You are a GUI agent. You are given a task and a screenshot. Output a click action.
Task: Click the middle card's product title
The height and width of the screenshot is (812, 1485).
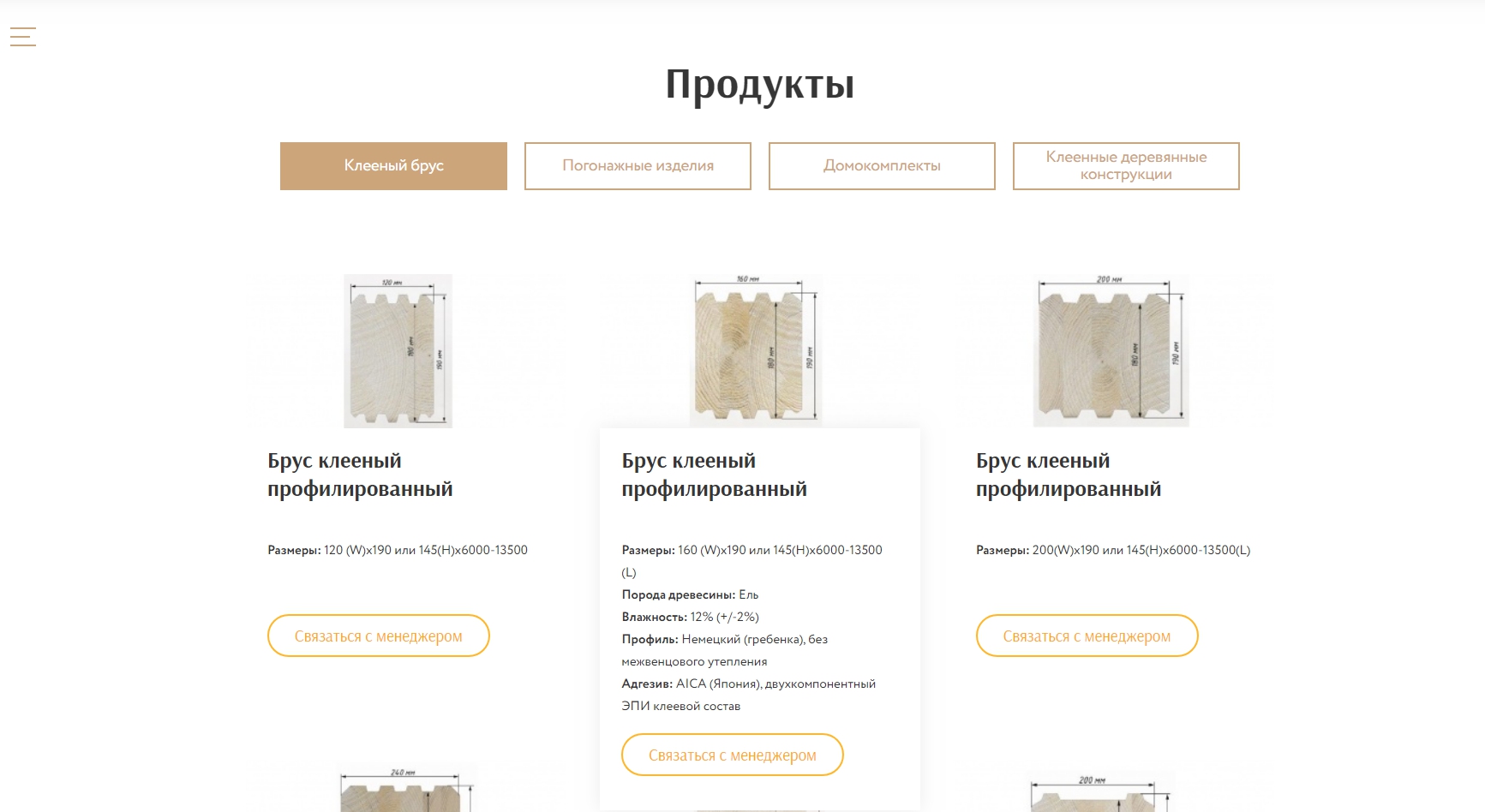[x=714, y=475]
